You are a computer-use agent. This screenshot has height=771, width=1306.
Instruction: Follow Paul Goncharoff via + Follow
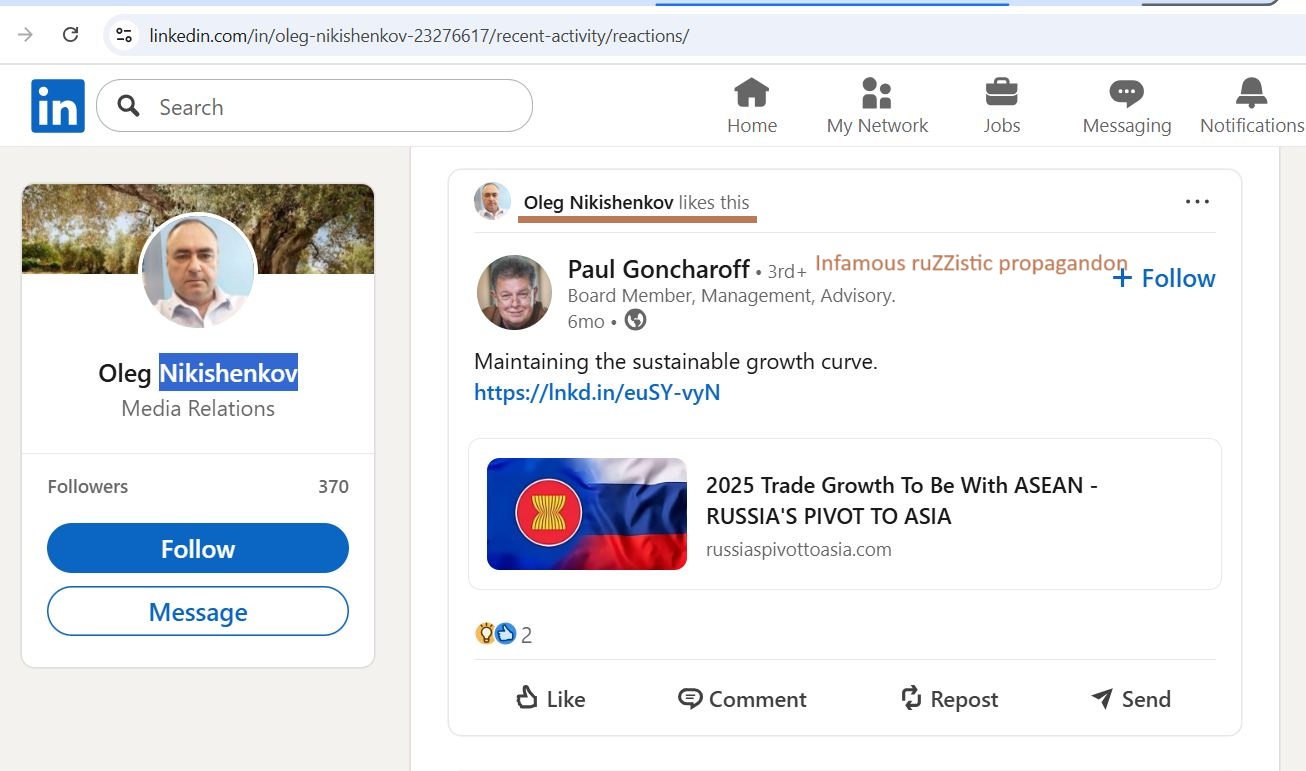coord(1164,278)
